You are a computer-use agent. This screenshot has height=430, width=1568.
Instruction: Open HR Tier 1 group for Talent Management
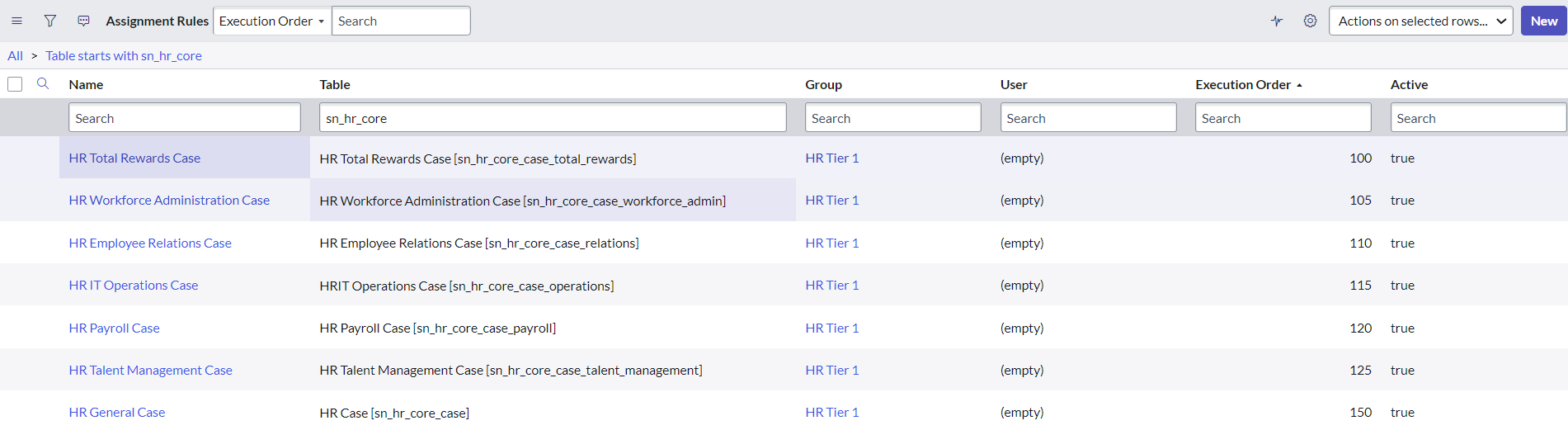[832, 370]
